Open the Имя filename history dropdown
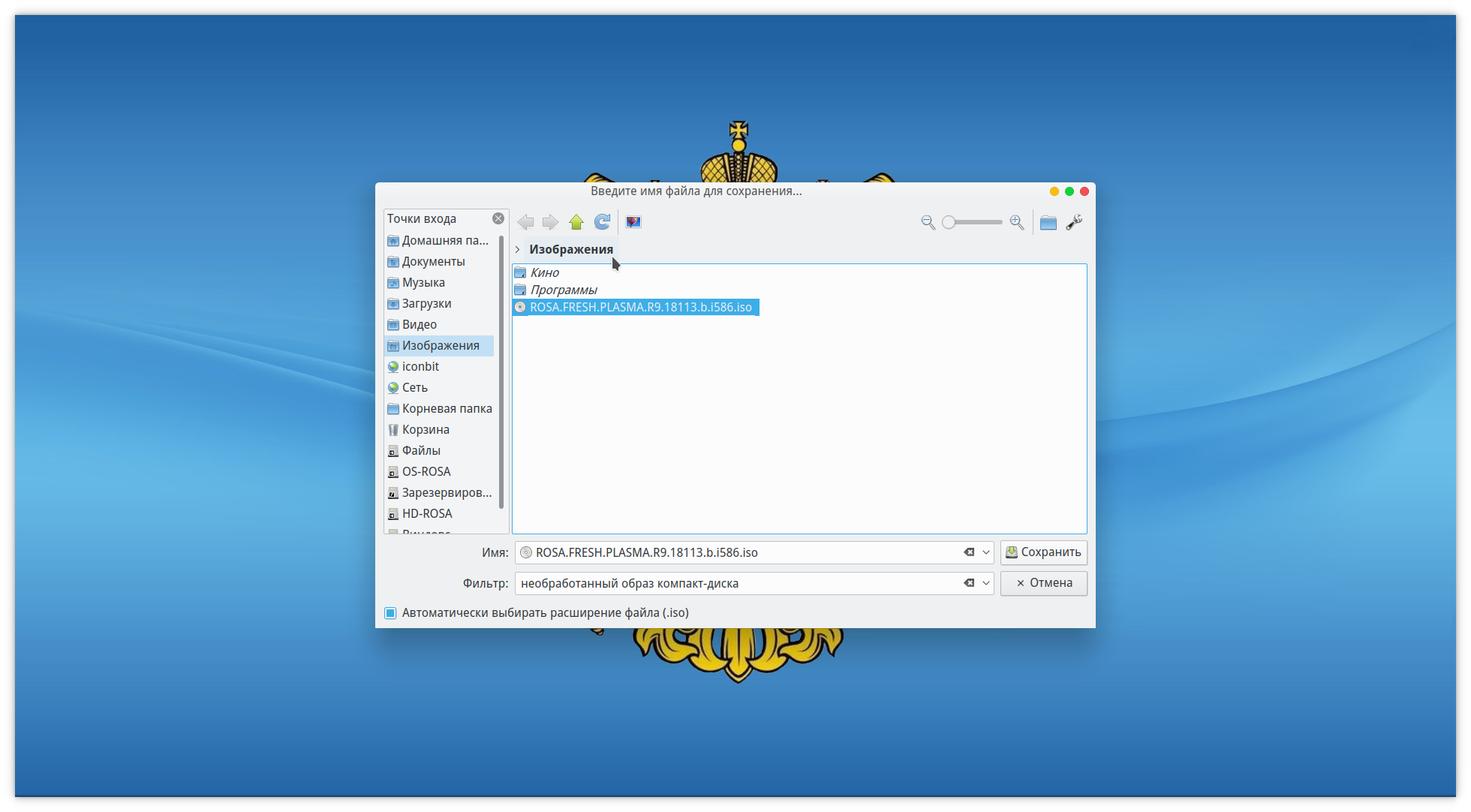The image size is (1471, 812). click(986, 552)
